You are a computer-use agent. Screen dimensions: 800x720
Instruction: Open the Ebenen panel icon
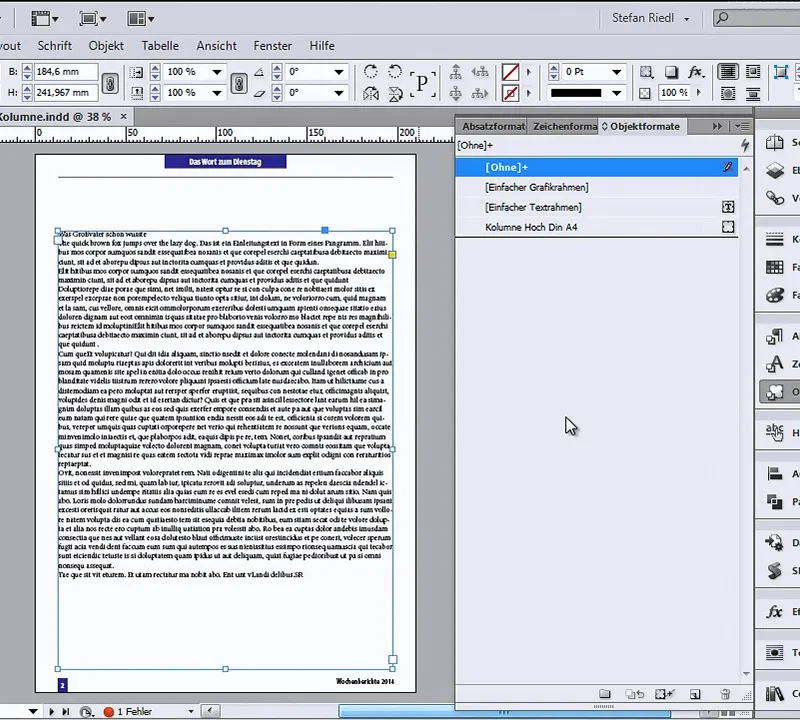click(776, 168)
